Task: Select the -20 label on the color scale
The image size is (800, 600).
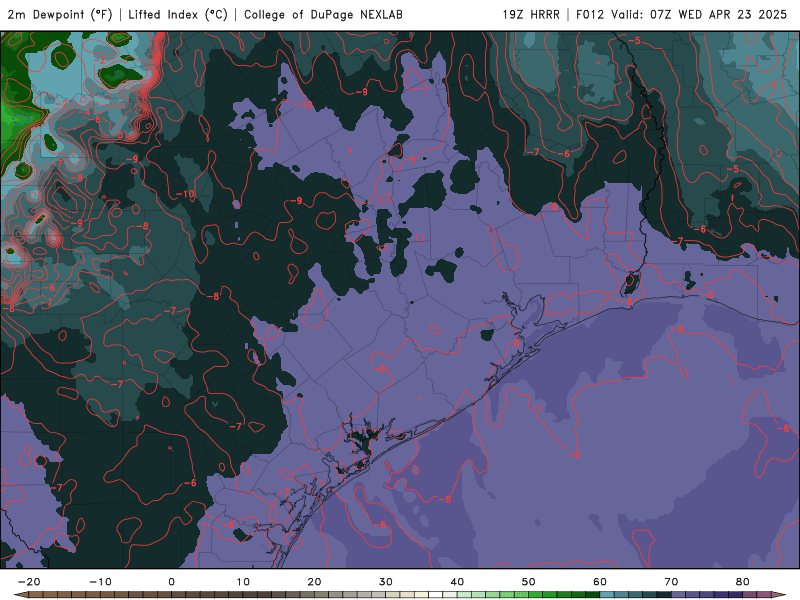Action: point(29,582)
